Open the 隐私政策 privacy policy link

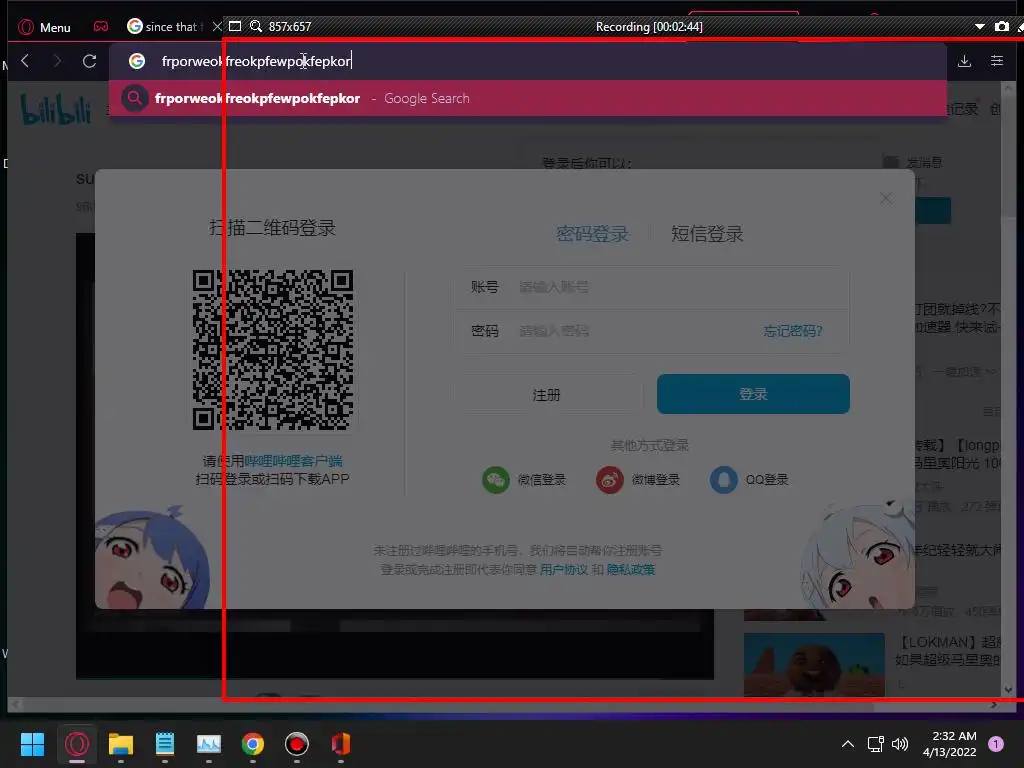[631, 569]
